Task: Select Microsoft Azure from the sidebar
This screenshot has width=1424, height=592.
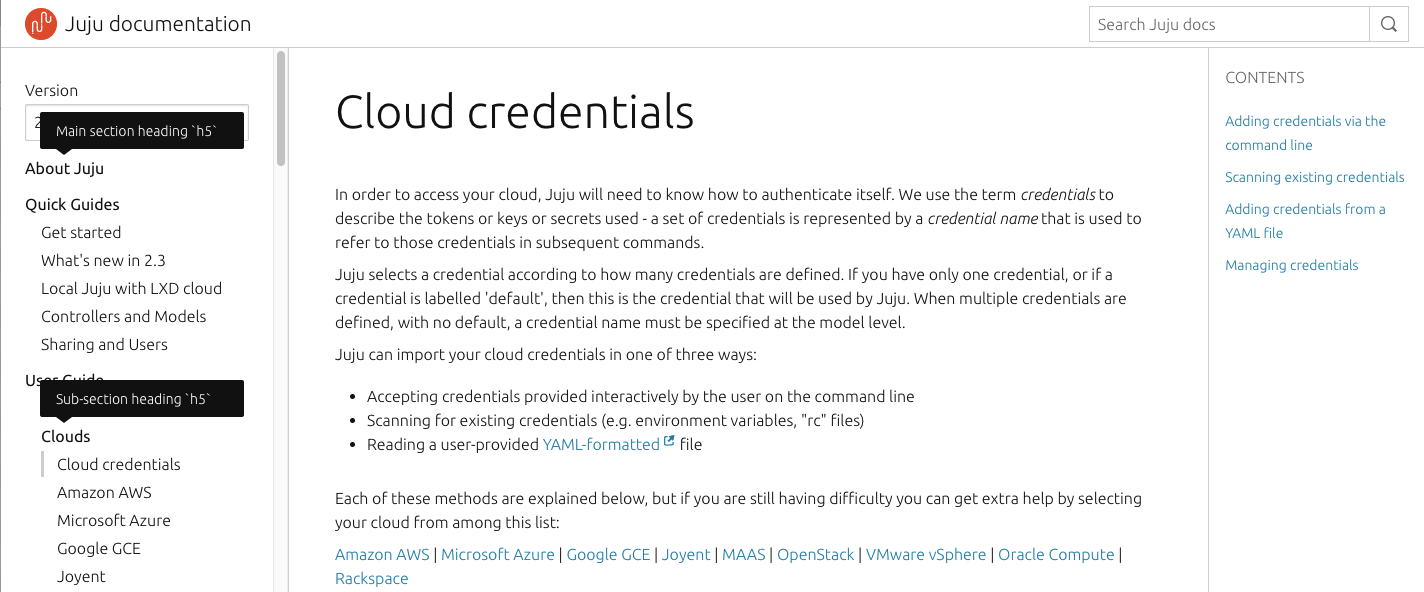Action: [x=114, y=520]
